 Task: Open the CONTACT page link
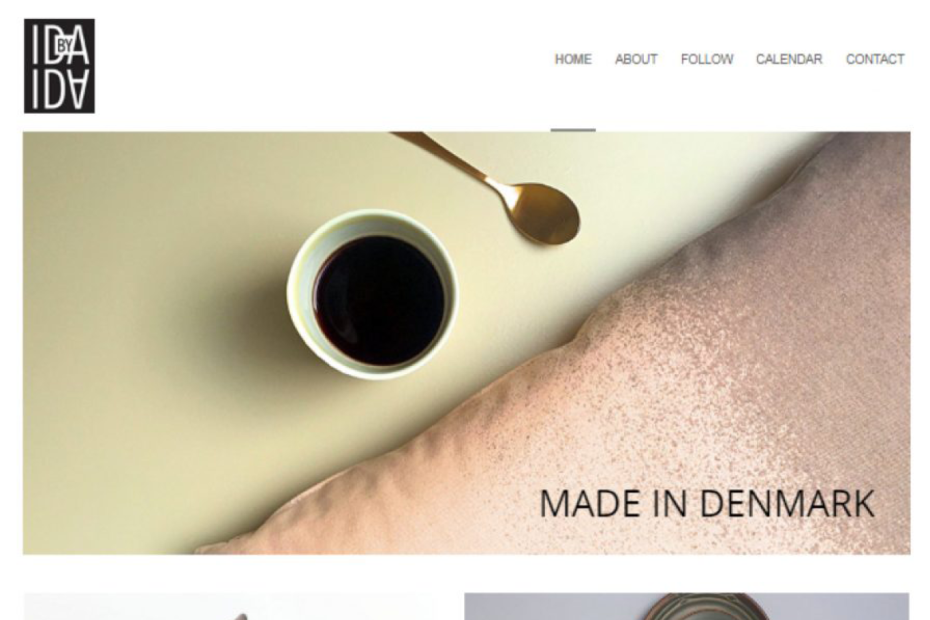[875, 59]
